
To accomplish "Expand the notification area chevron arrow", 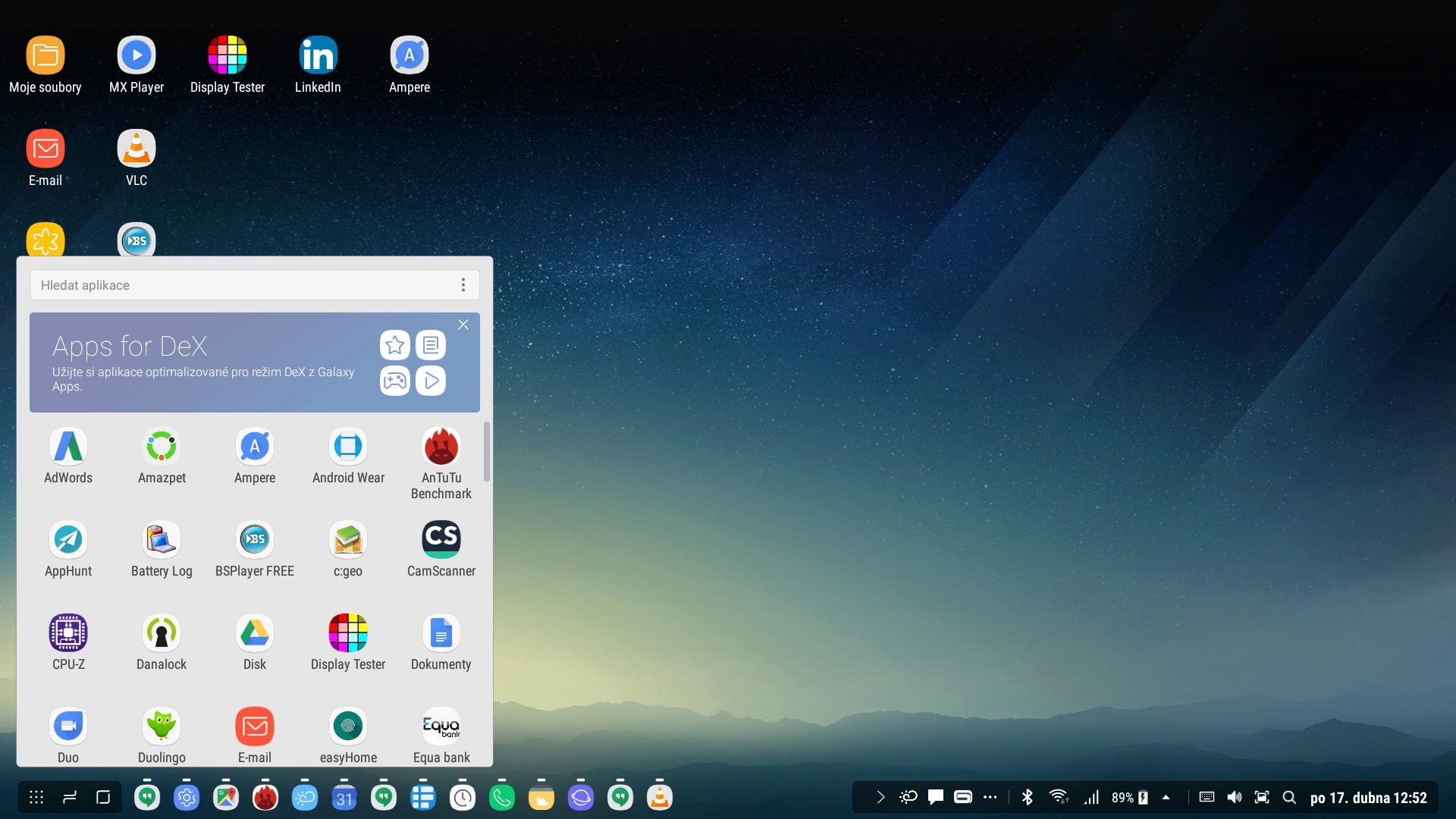I will pos(880,797).
